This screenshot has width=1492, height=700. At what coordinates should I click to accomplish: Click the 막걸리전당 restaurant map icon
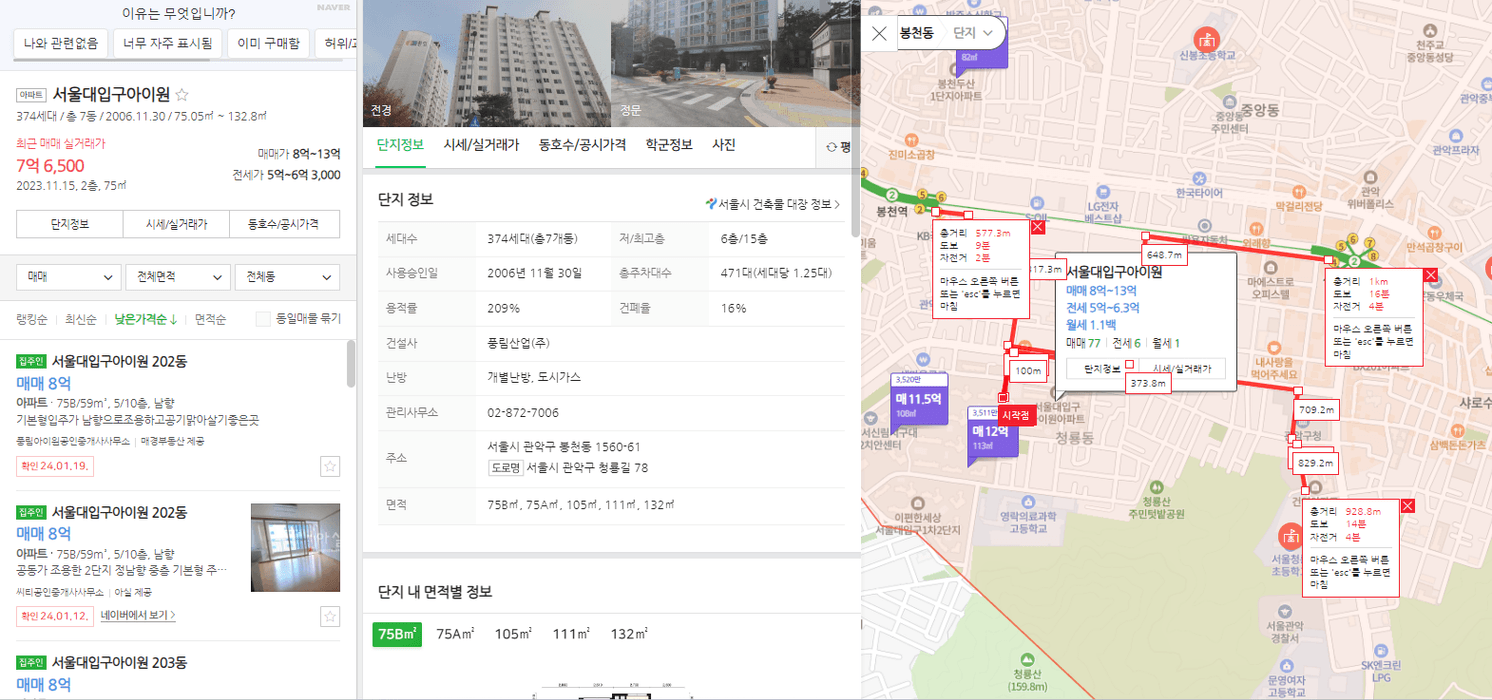[1299, 190]
